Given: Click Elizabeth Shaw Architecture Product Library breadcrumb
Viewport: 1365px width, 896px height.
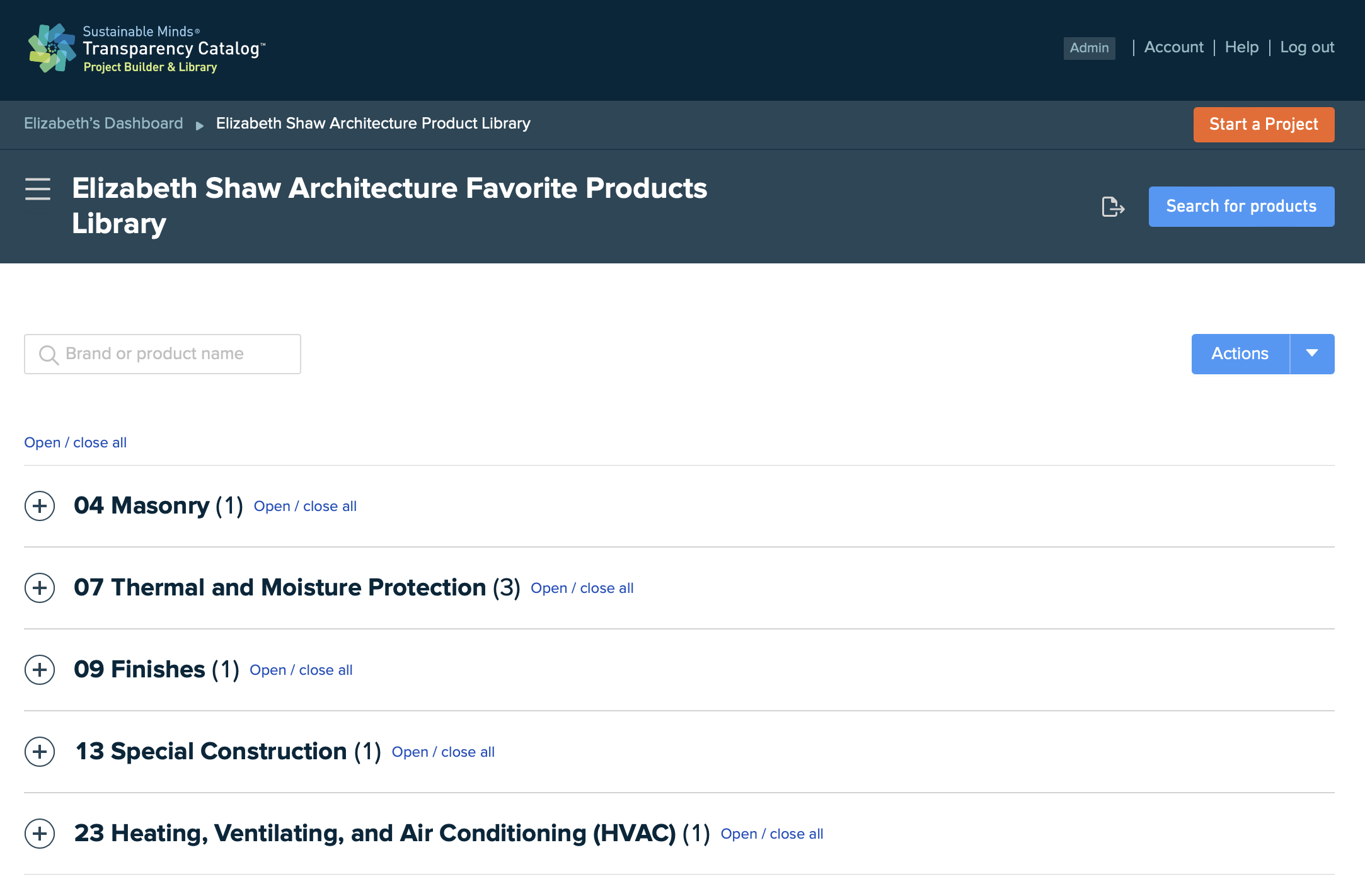Looking at the screenshot, I should click(x=373, y=123).
